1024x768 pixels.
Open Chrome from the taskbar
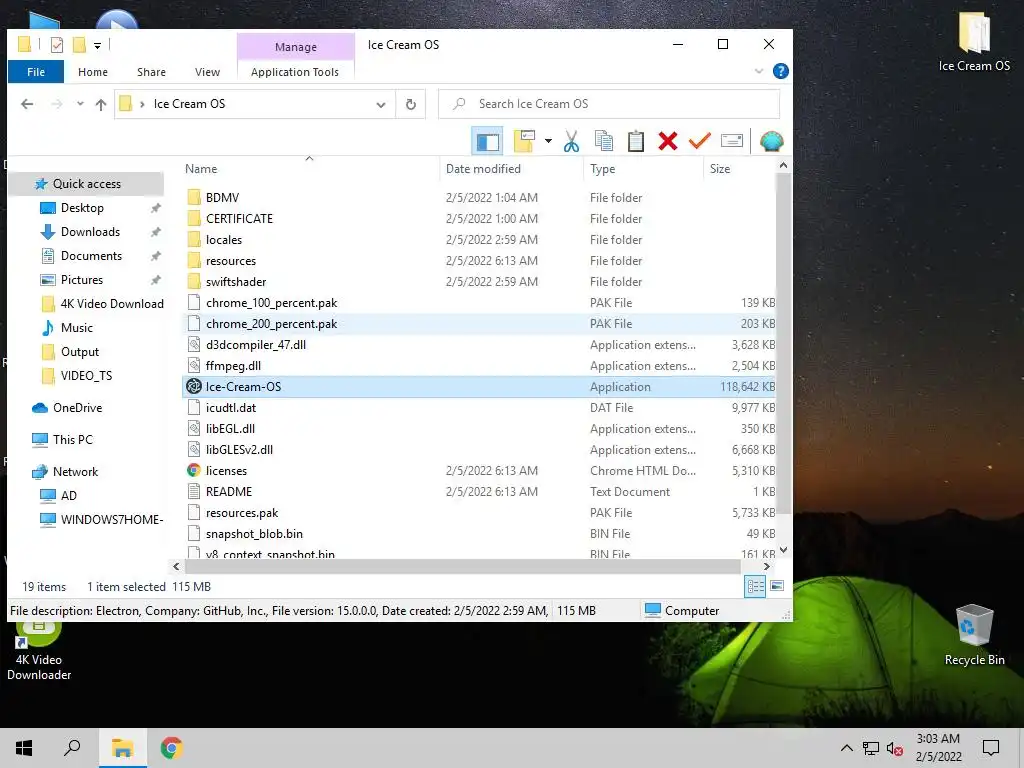click(x=171, y=748)
